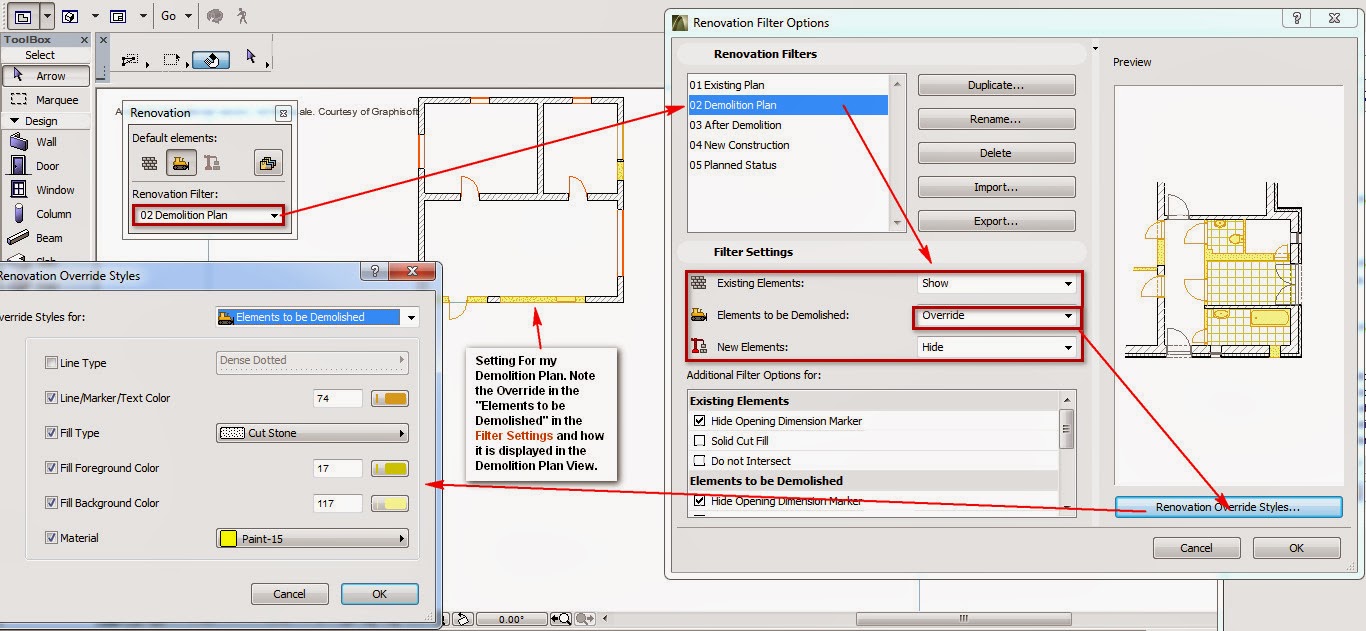This screenshot has width=1366, height=631.
Task: Click the Fill Foreground Color swatch
Action: pyautogui.click(x=389, y=468)
